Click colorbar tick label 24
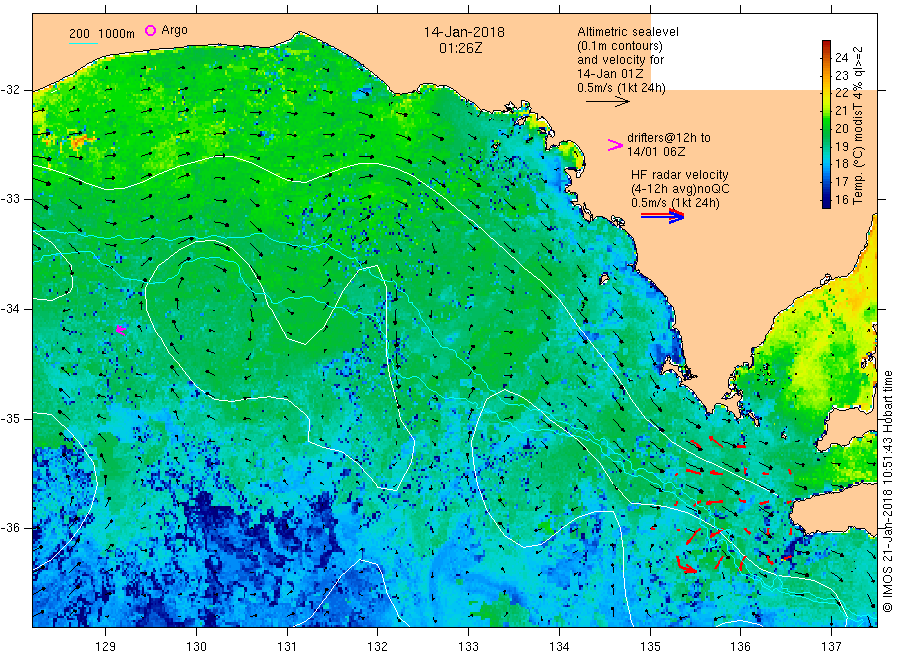 click(x=841, y=57)
